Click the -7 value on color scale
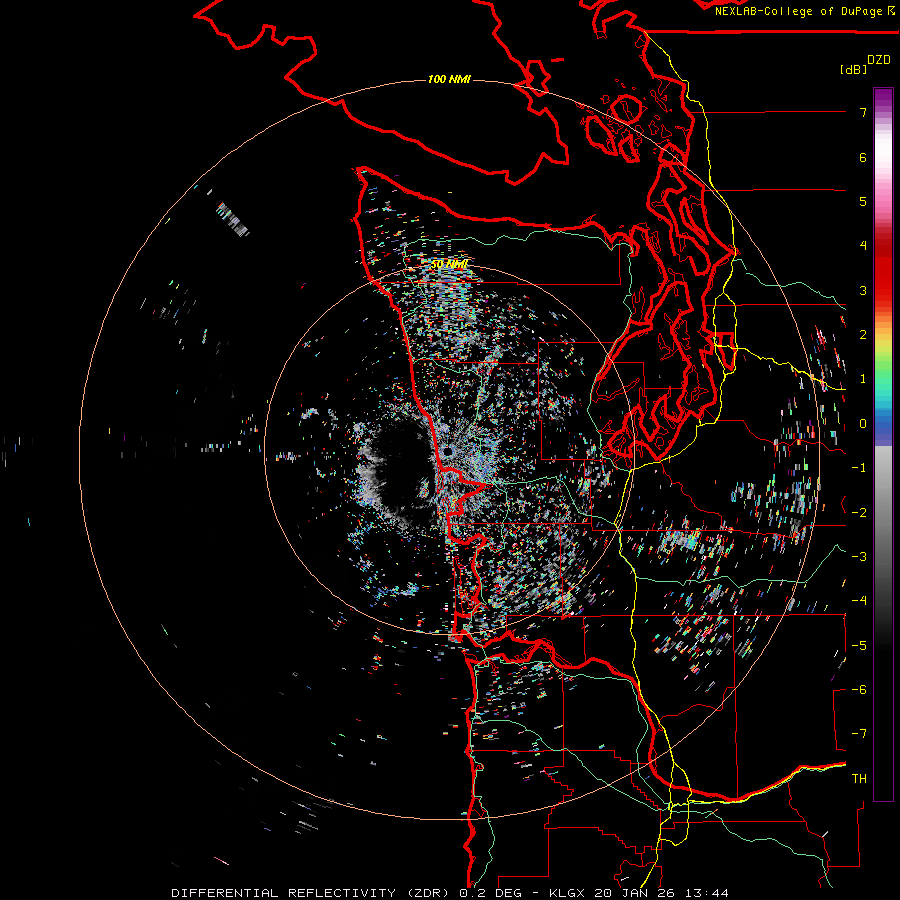This screenshot has height=900, width=900. coord(859,734)
